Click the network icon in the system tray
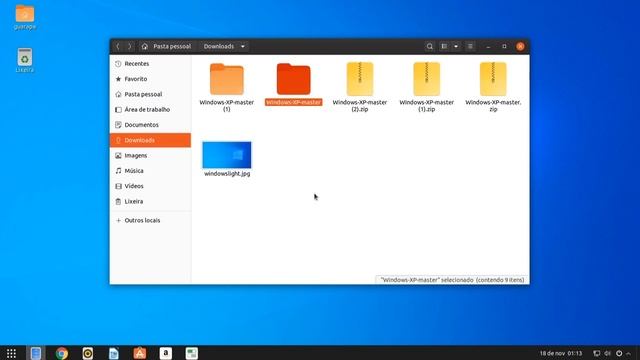The height and width of the screenshot is (360, 640). point(596,353)
